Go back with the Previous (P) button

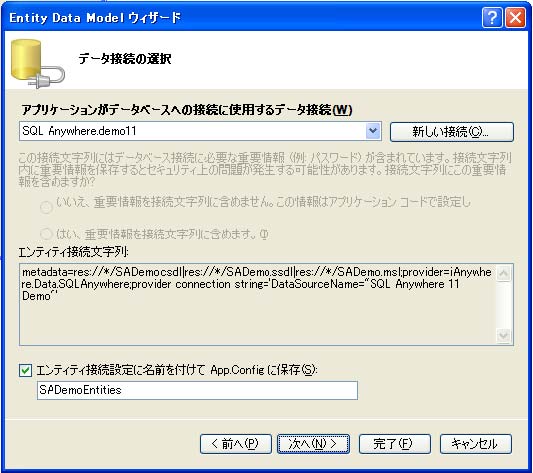point(236,444)
